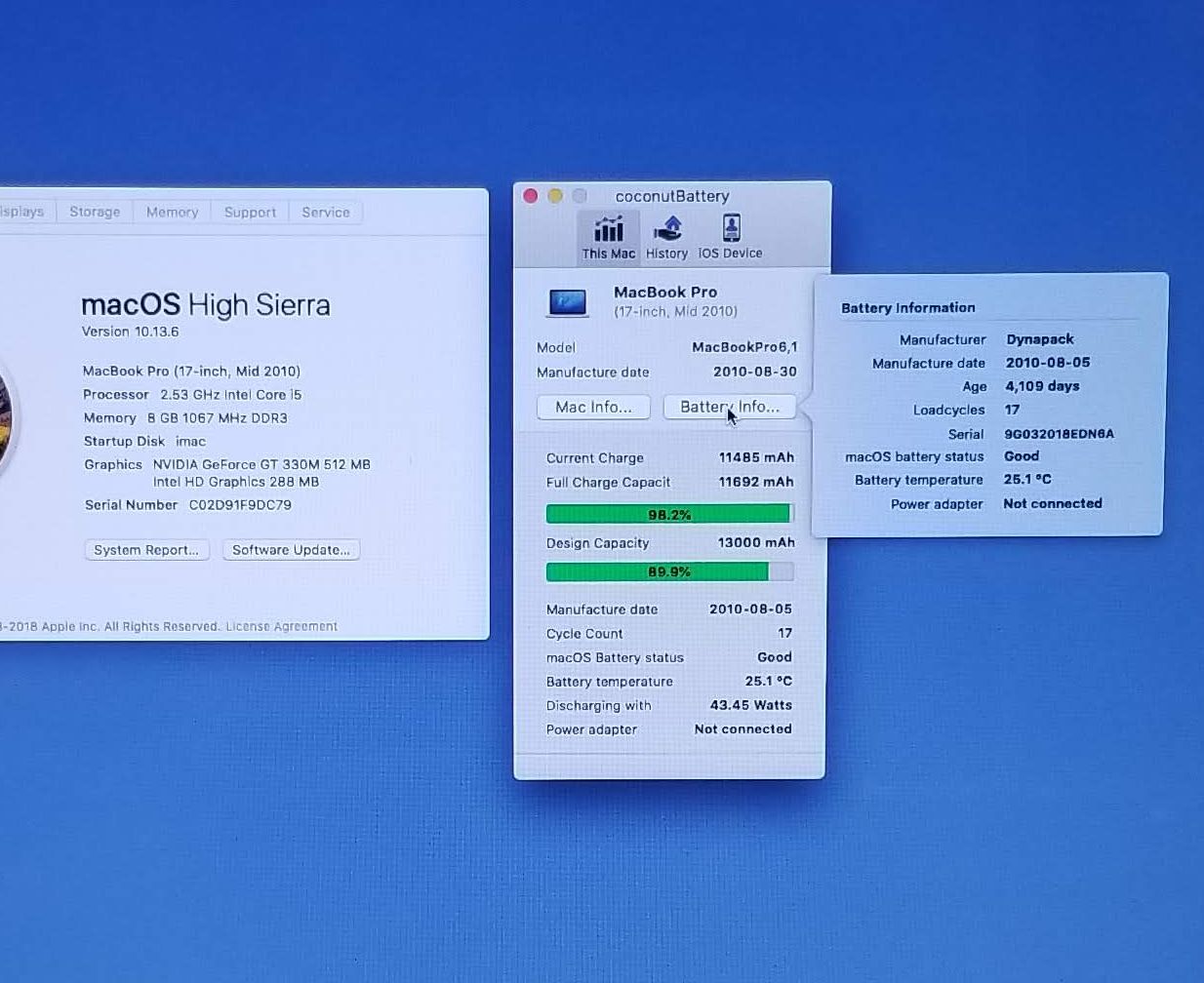1204x983 pixels.
Task: Click the 89.9% design capacity bar
Action: pyautogui.click(x=669, y=571)
